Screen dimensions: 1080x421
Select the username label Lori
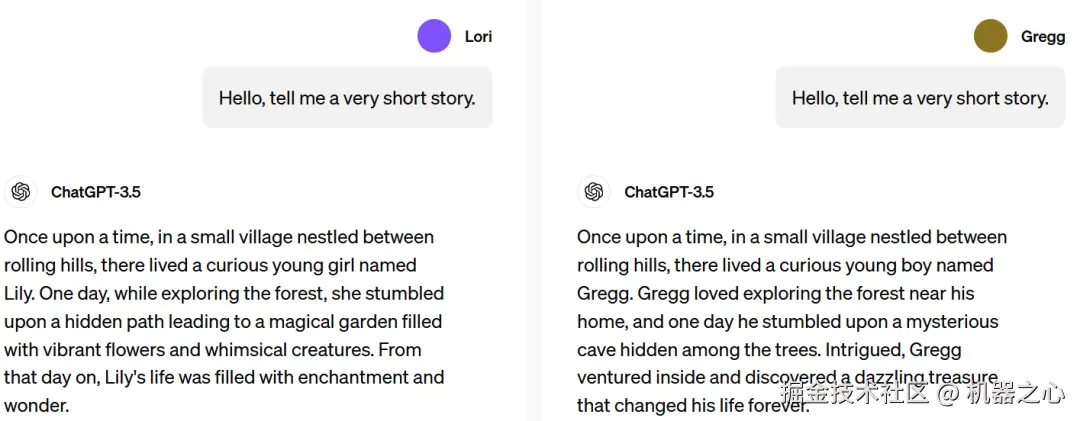pyautogui.click(x=478, y=37)
